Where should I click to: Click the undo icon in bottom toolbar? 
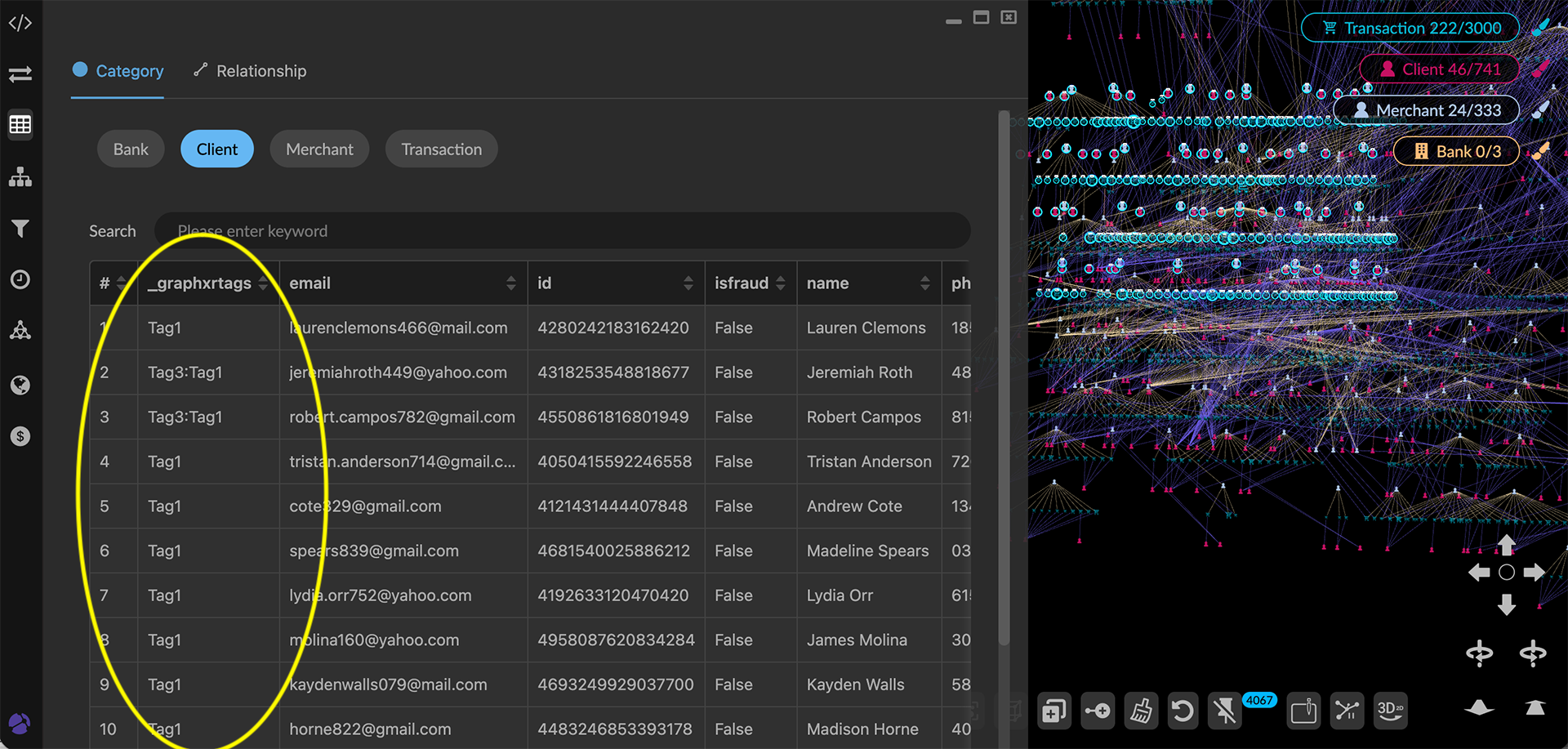(x=1183, y=711)
